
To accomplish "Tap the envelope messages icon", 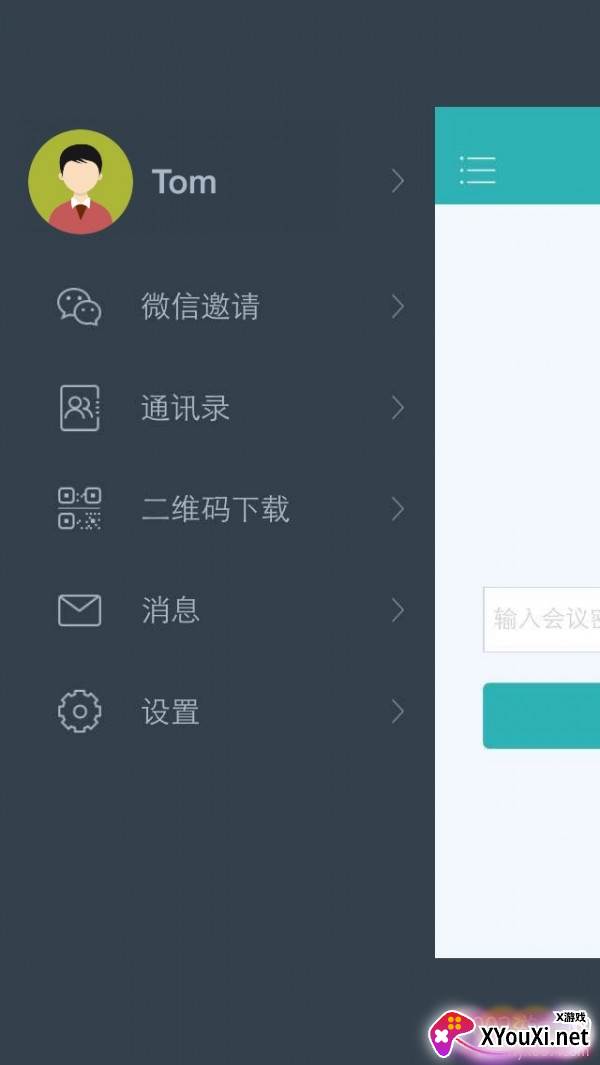I will (x=80, y=610).
